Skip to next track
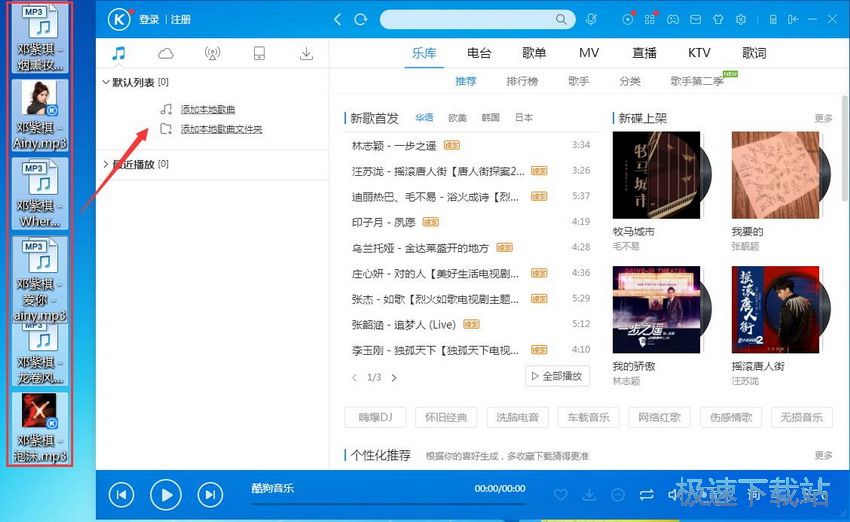 [210, 494]
